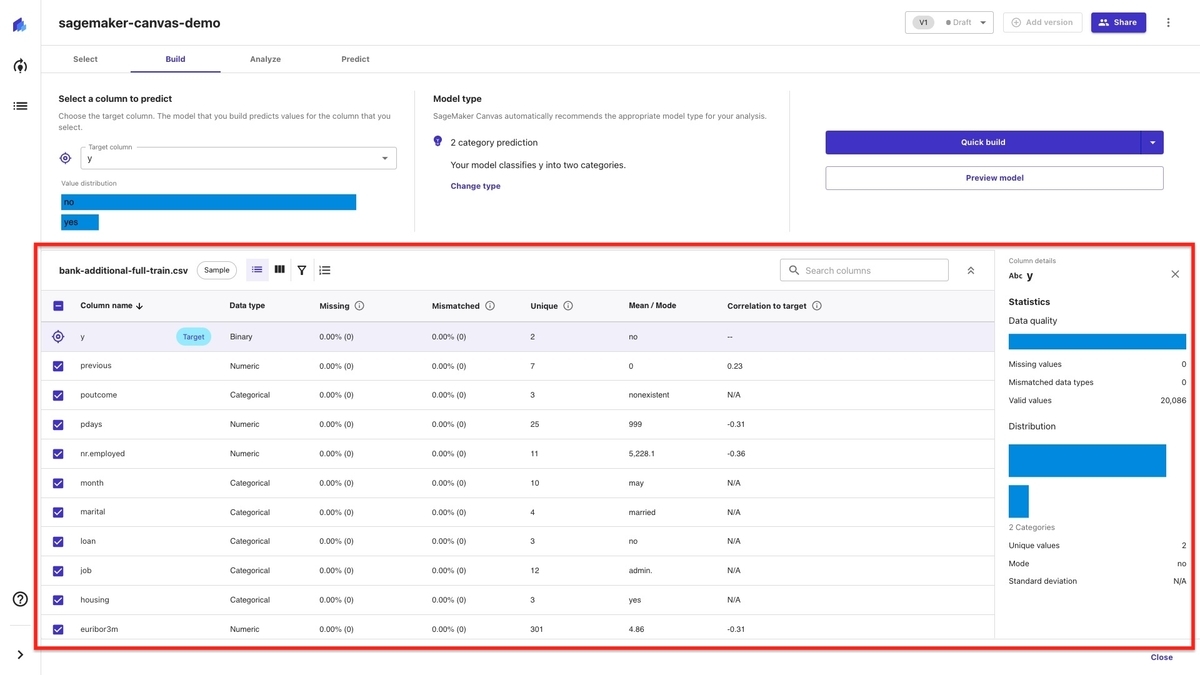
Task: Uncheck the job column checkbox
Action: 58,571
